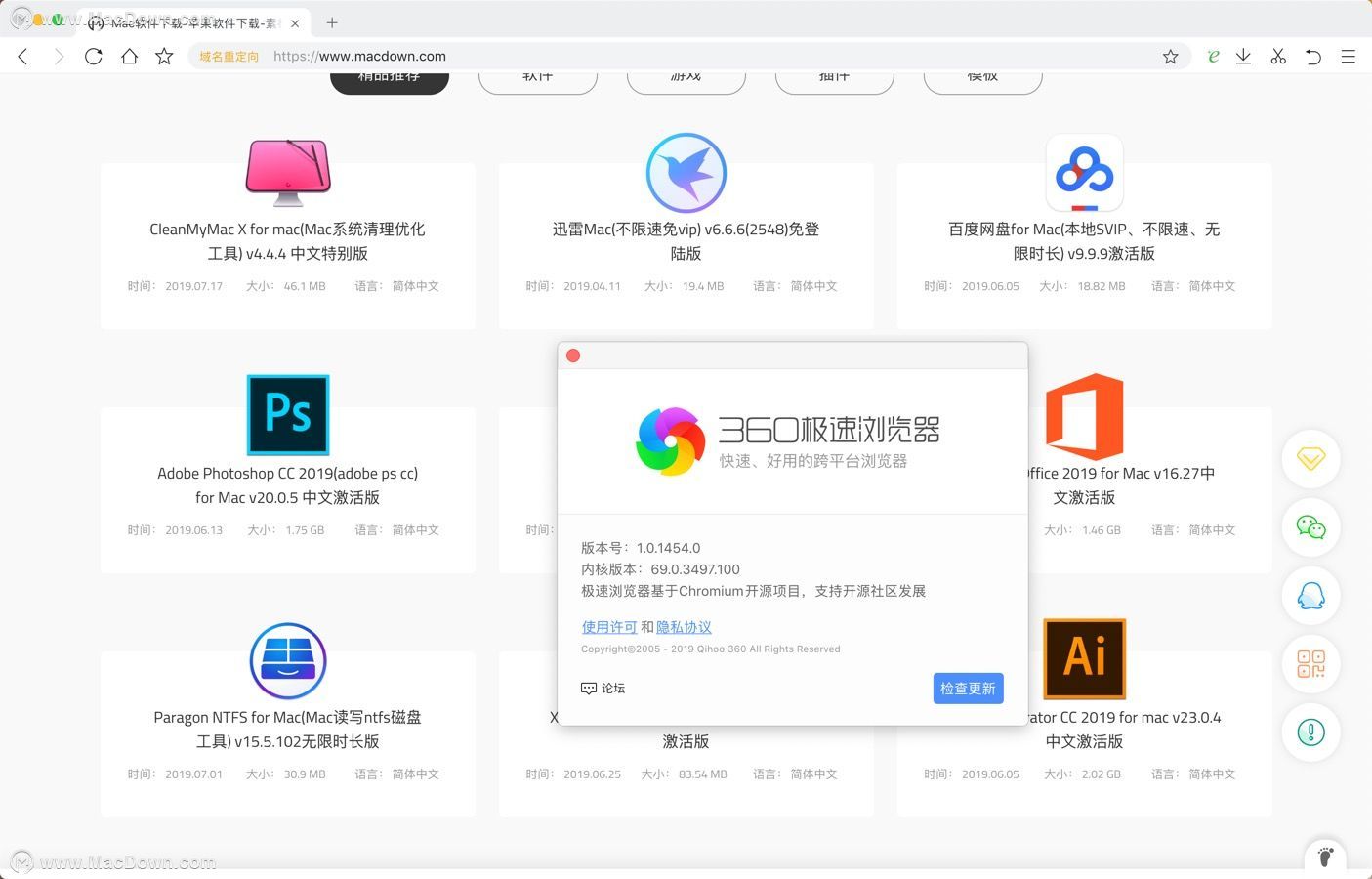Click the 360极速浏览器 dialog heading

tap(829, 429)
